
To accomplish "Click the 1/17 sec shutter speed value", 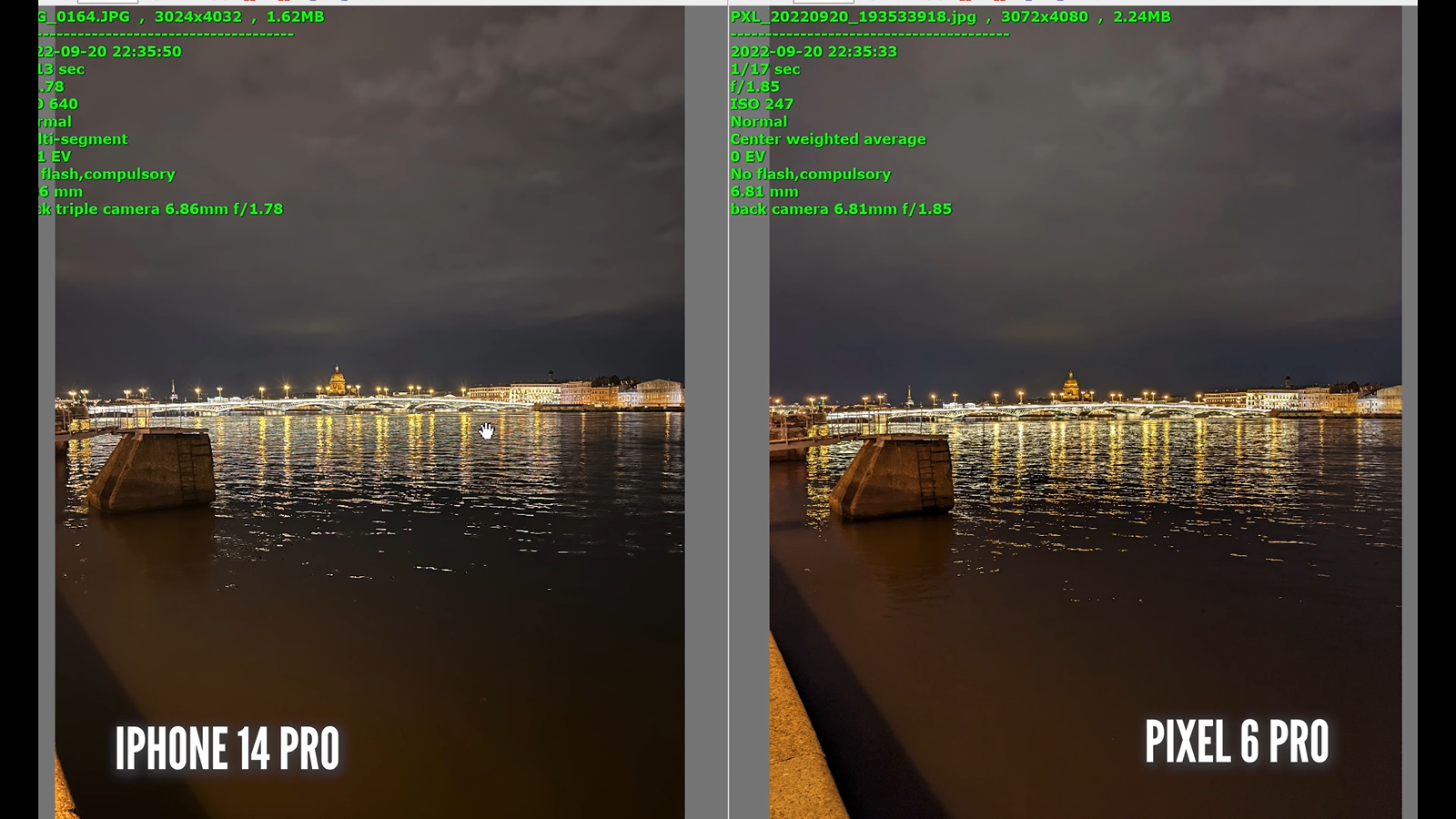I will pos(765,69).
